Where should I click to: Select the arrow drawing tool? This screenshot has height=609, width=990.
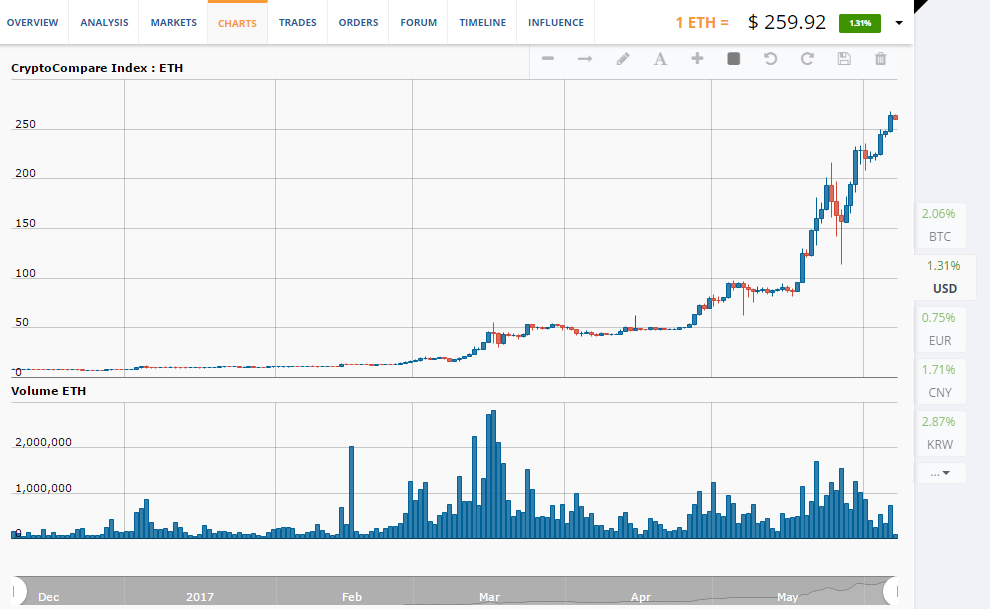point(585,59)
